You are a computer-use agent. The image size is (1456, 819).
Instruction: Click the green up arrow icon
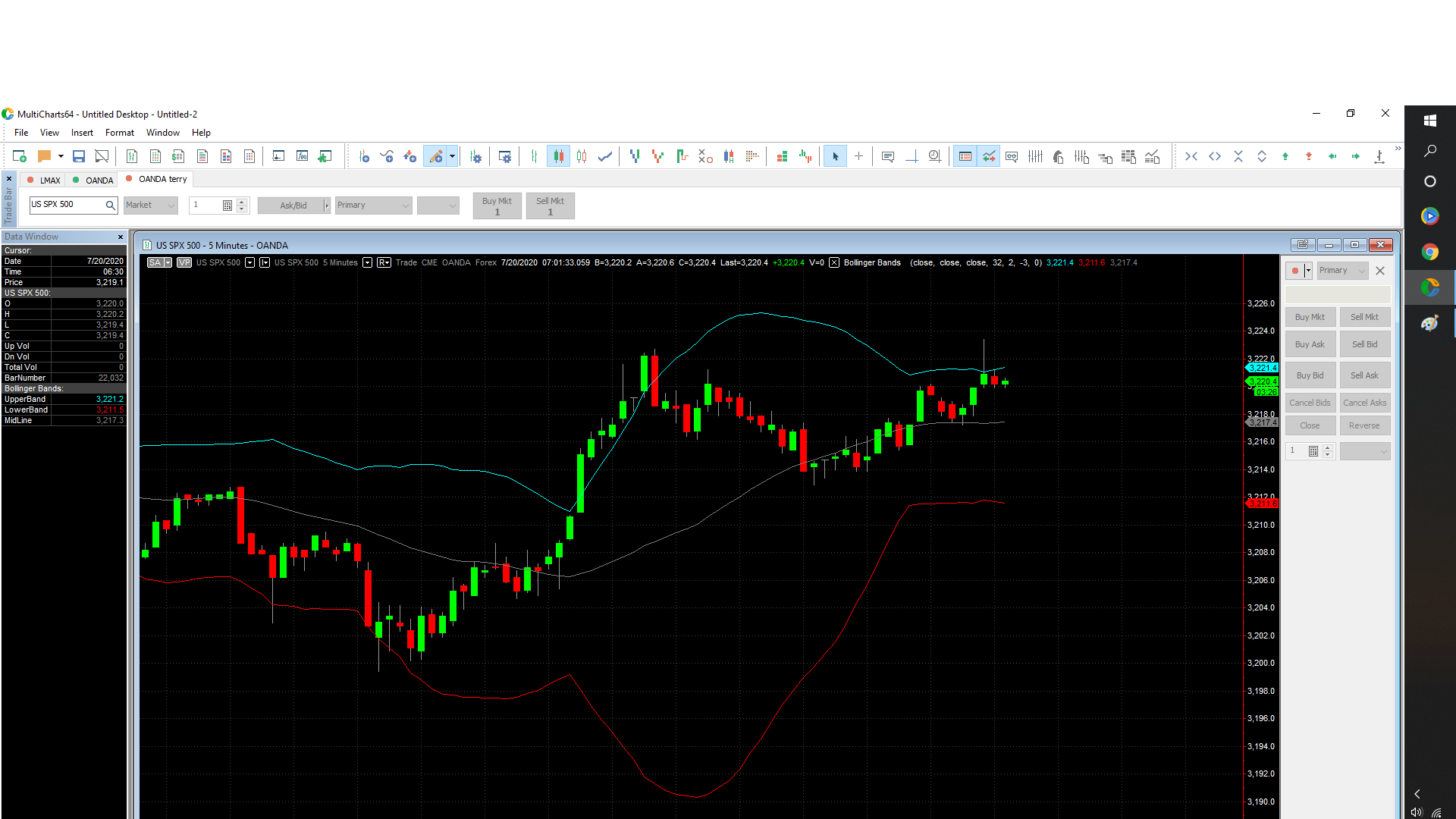1285,156
